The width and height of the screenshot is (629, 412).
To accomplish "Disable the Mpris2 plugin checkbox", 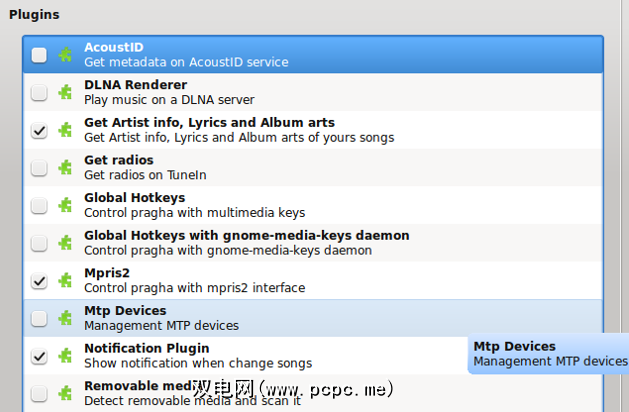I will 39,281.
